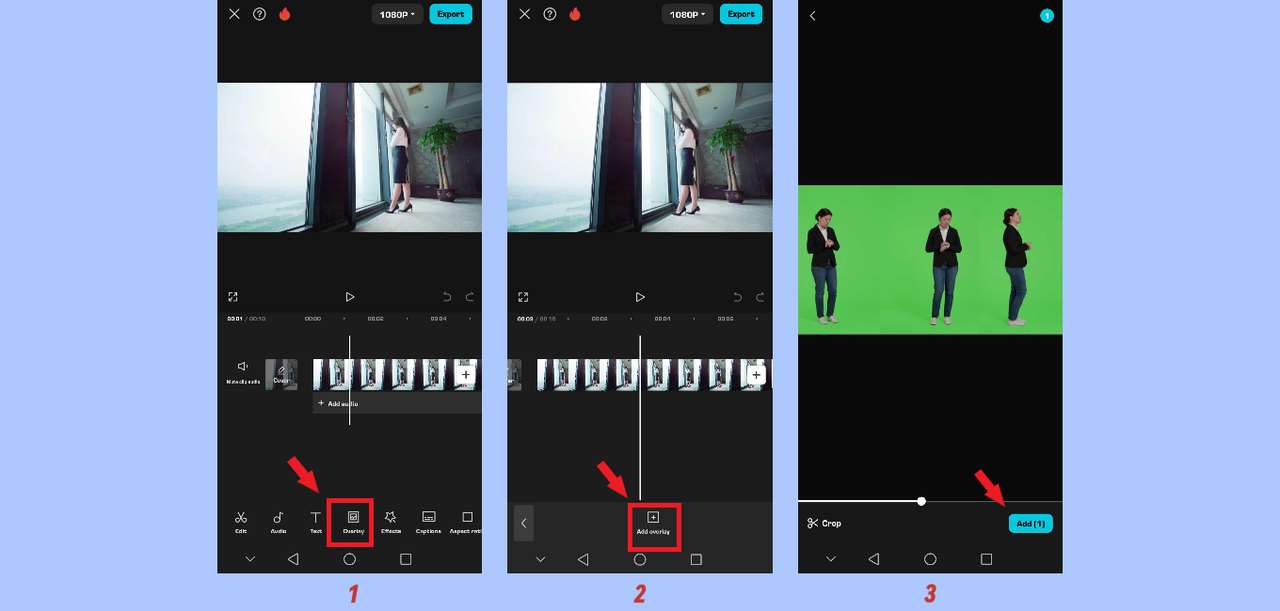Go back with left chevron in second screen toolbar
Image resolution: width=1280 pixels, height=611 pixels.
(x=524, y=523)
